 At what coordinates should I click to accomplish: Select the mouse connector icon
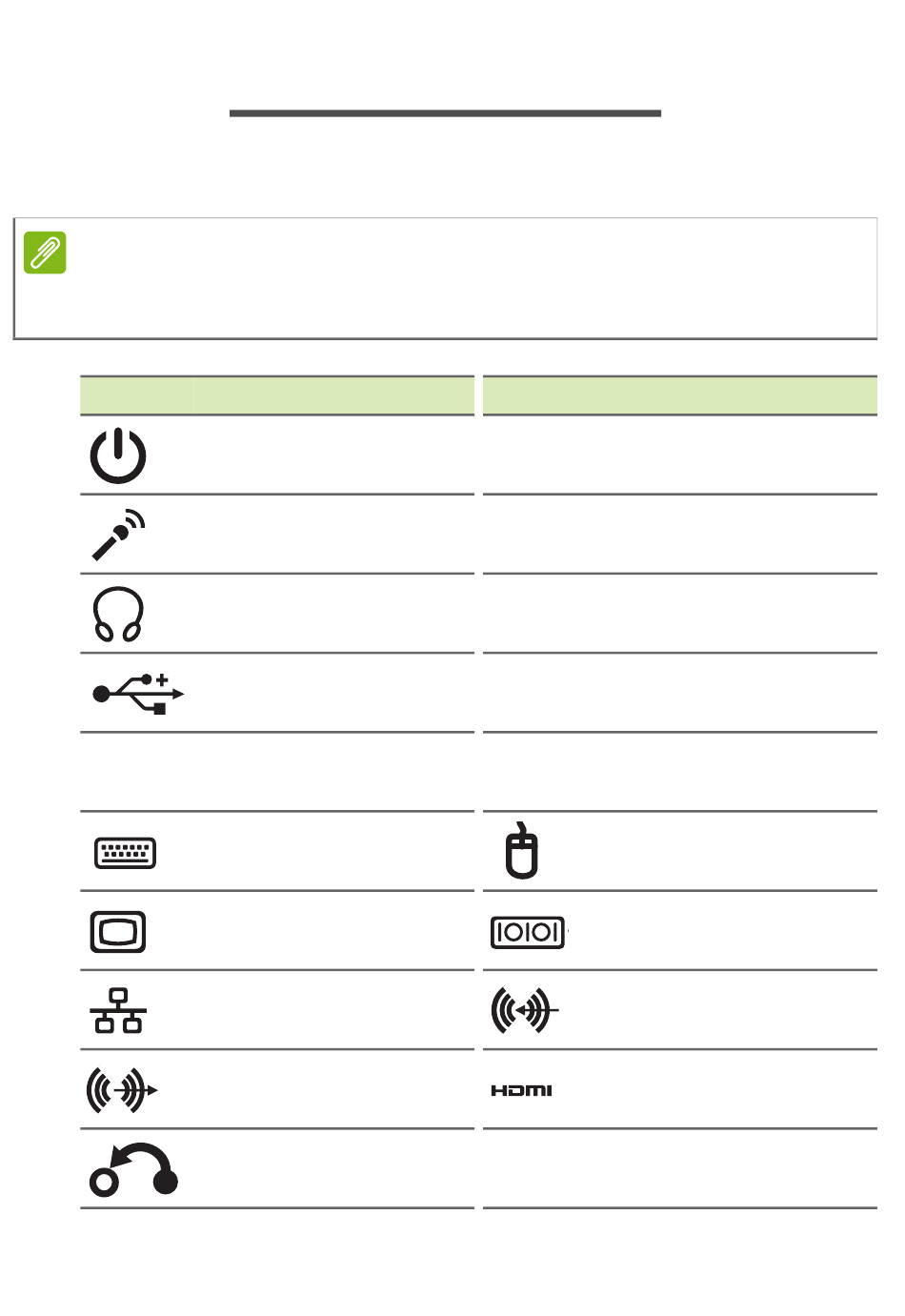tap(521, 850)
